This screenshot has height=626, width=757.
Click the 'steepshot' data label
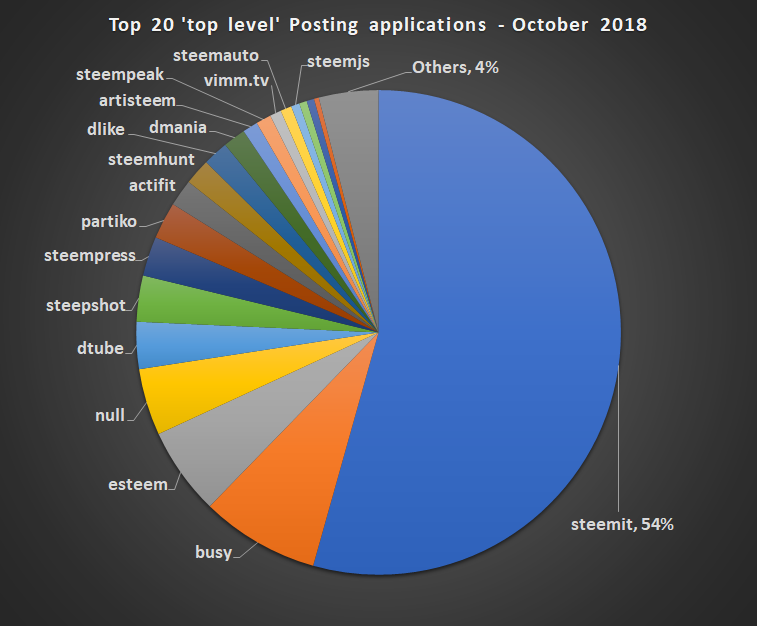click(x=86, y=306)
